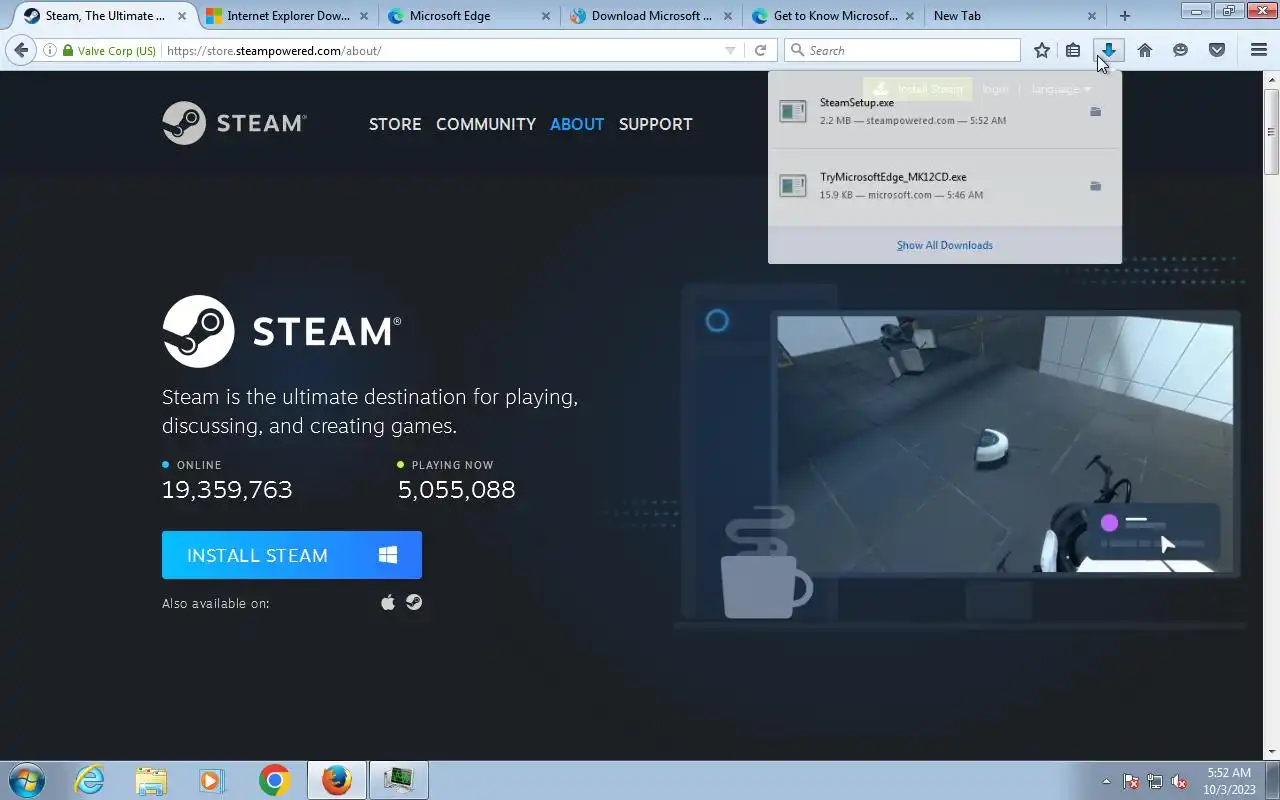This screenshot has height=800, width=1280.
Task: Switch to Get to Know Microsoft tab
Action: click(834, 16)
